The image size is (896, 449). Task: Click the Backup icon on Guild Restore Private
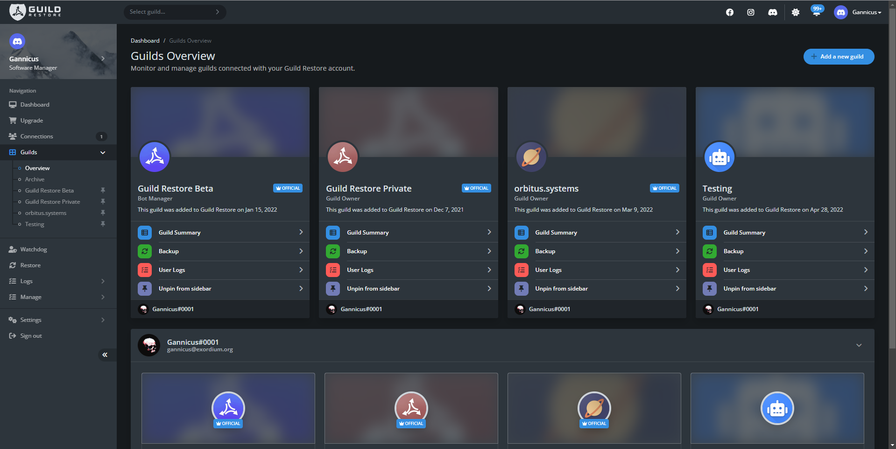click(x=333, y=251)
